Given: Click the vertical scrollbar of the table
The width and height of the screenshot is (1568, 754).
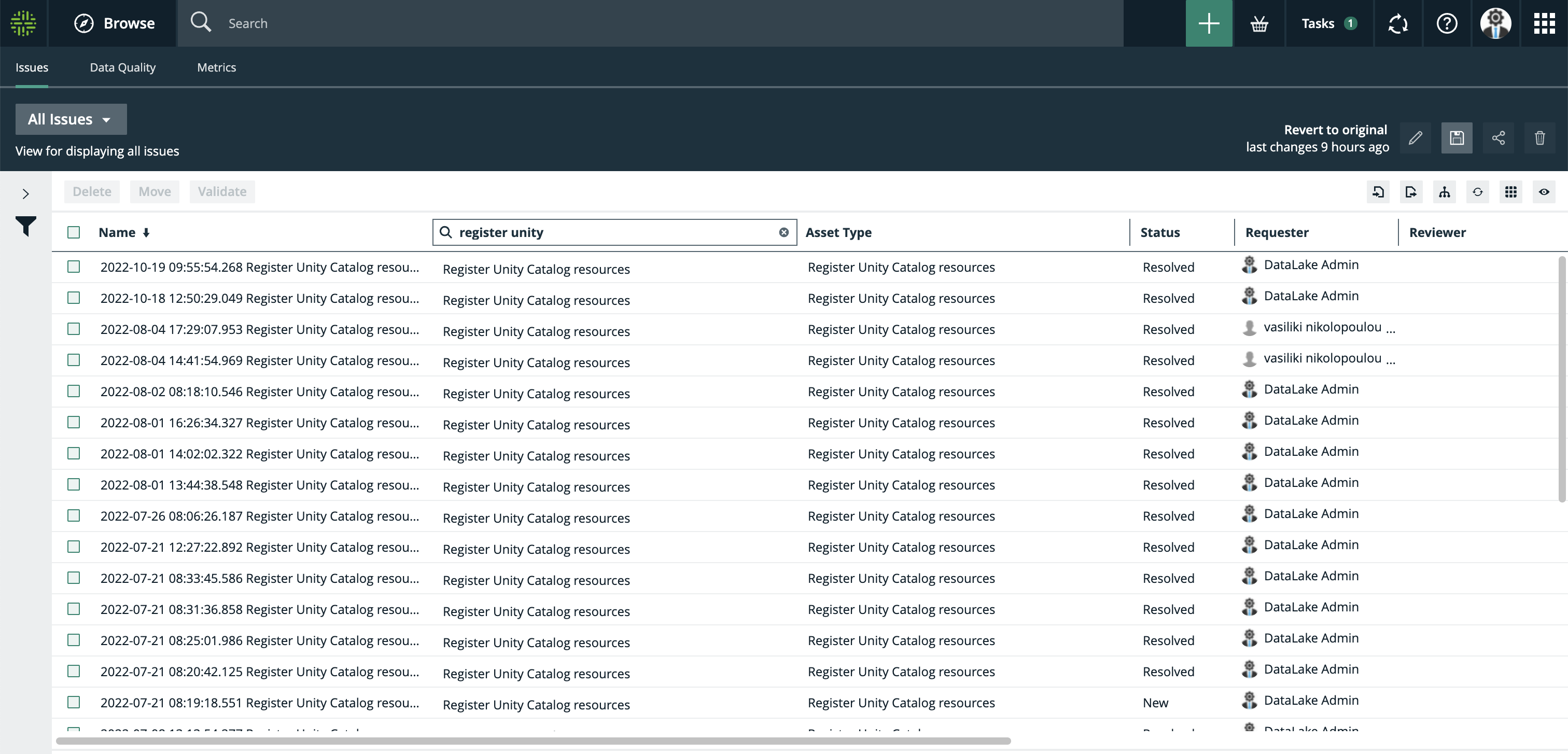Looking at the screenshot, I should (x=1562, y=379).
